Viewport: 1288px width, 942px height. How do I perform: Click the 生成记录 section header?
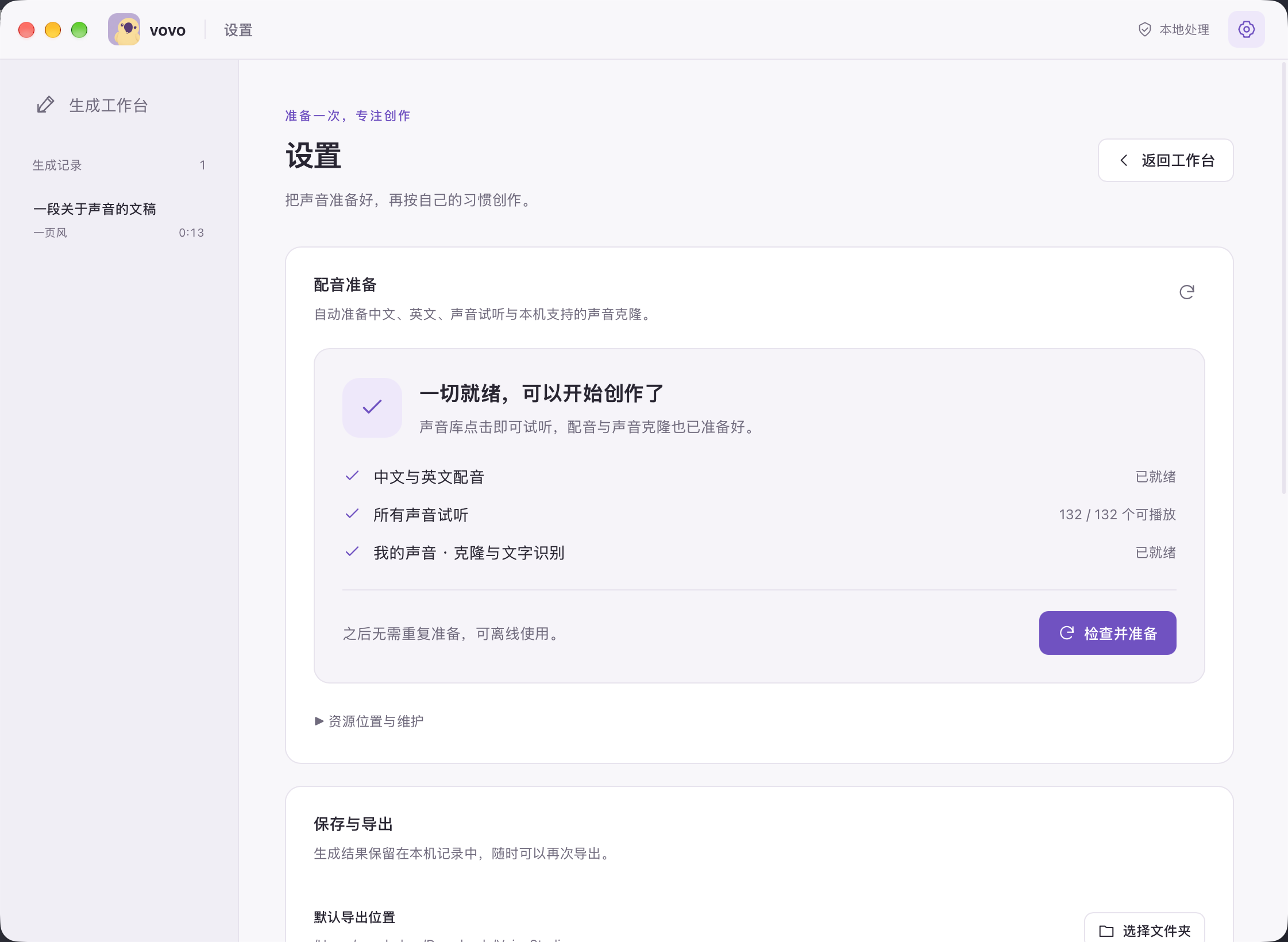(x=57, y=165)
